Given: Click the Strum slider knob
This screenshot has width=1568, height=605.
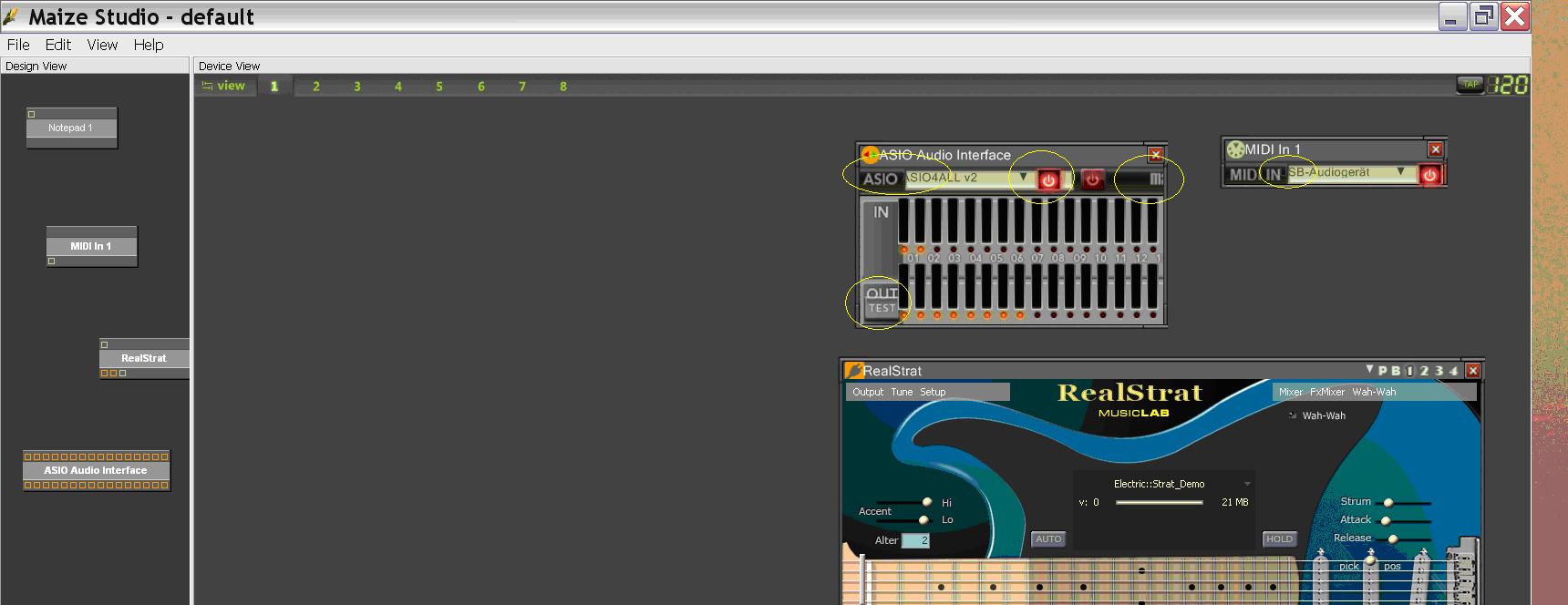Looking at the screenshot, I should [x=1388, y=502].
